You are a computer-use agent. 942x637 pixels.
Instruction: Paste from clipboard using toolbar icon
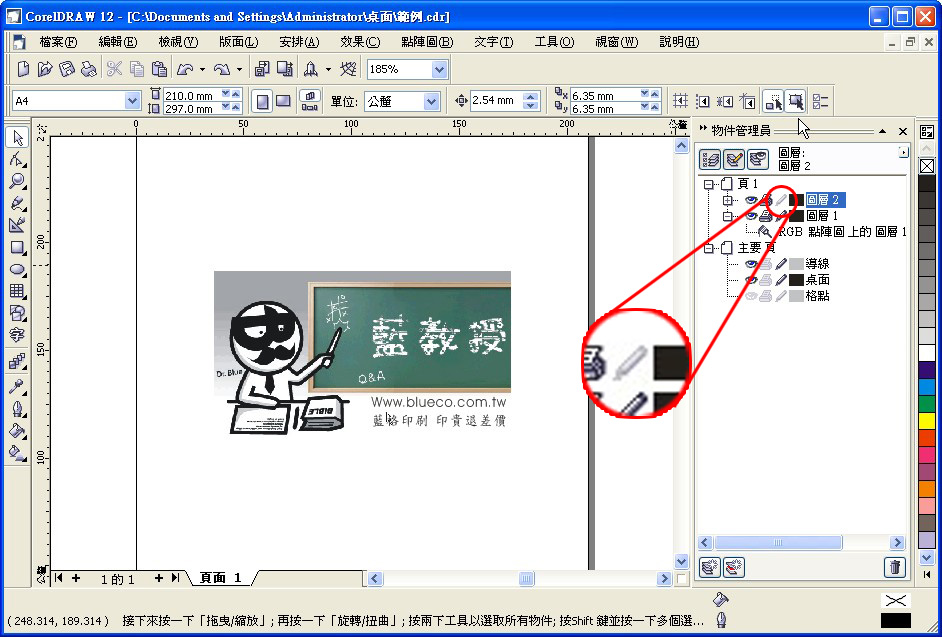(x=159, y=69)
